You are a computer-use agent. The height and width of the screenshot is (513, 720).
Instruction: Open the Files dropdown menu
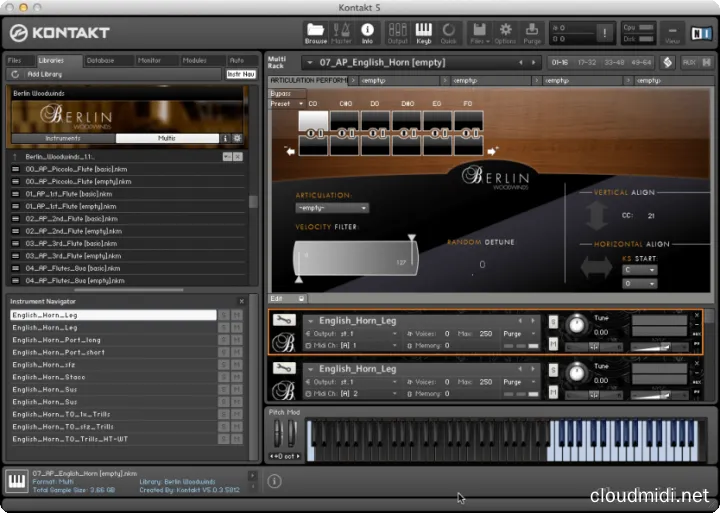click(x=478, y=32)
